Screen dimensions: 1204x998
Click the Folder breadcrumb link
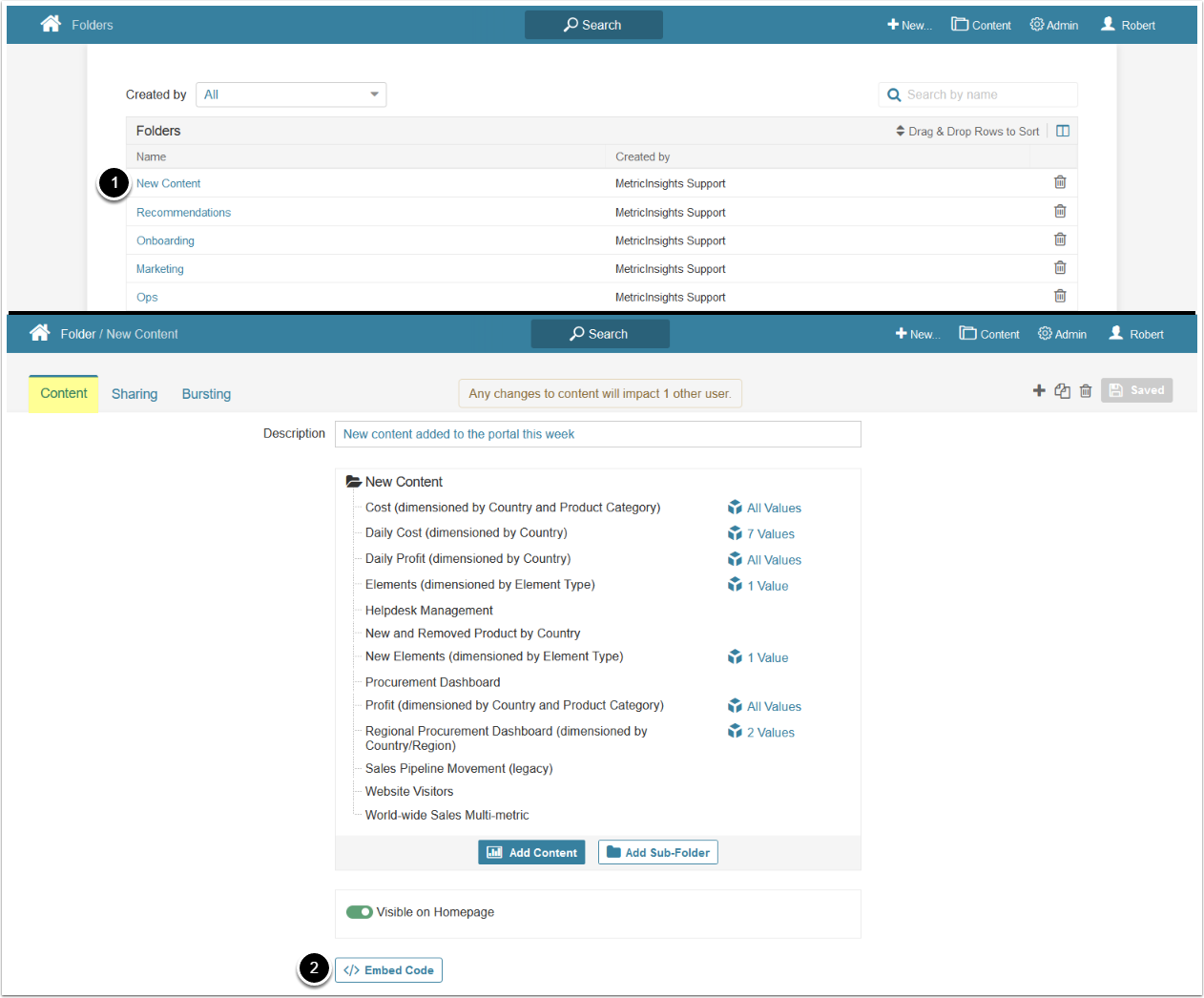[78, 334]
